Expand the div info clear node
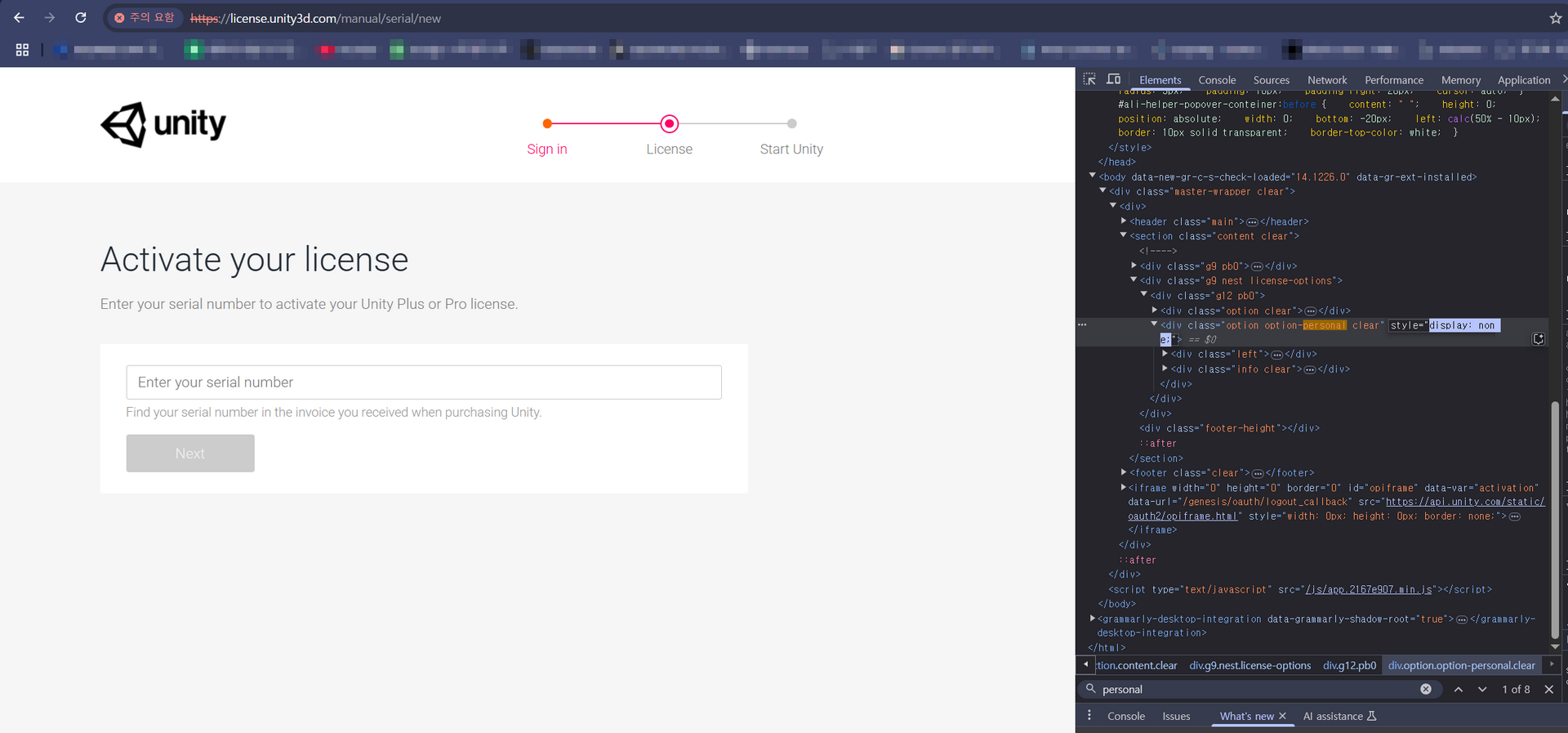 click(x=1165, y=369)
